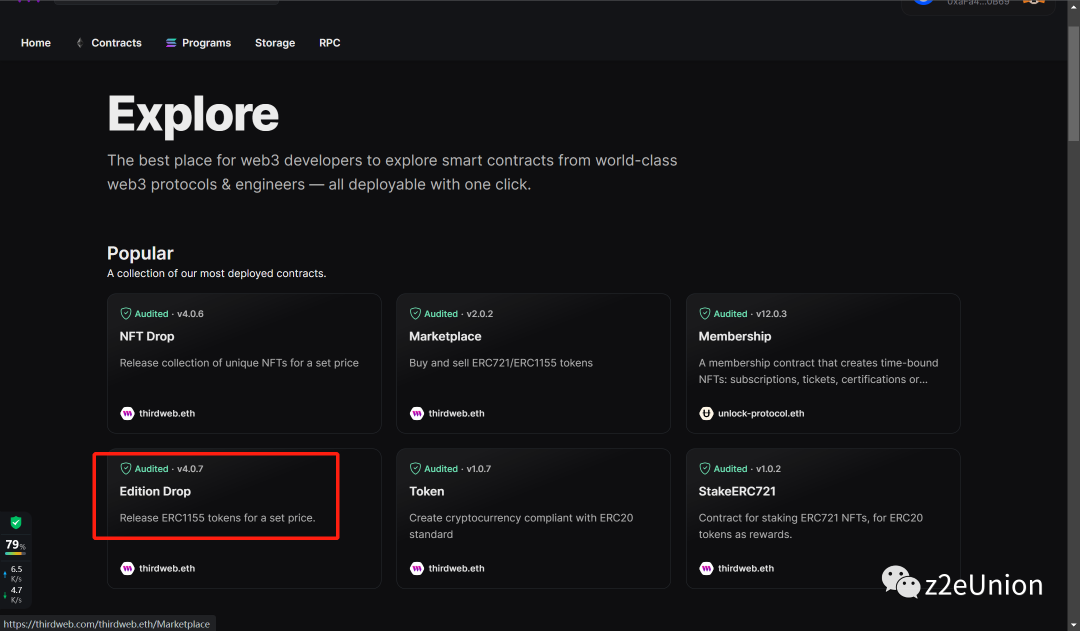Click the thirdweb.eth avatar on Token card
This screenshot has height=631, width=1080.
click(416, 568)
